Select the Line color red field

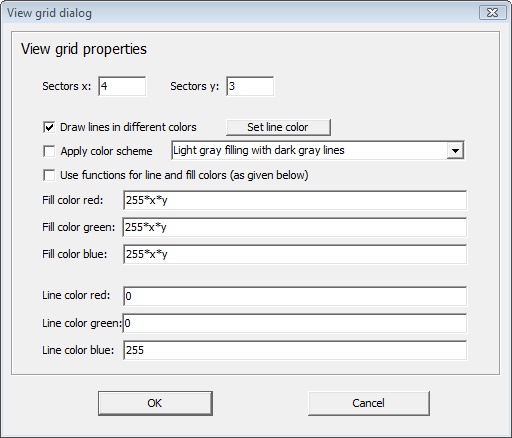coord(295,296)
